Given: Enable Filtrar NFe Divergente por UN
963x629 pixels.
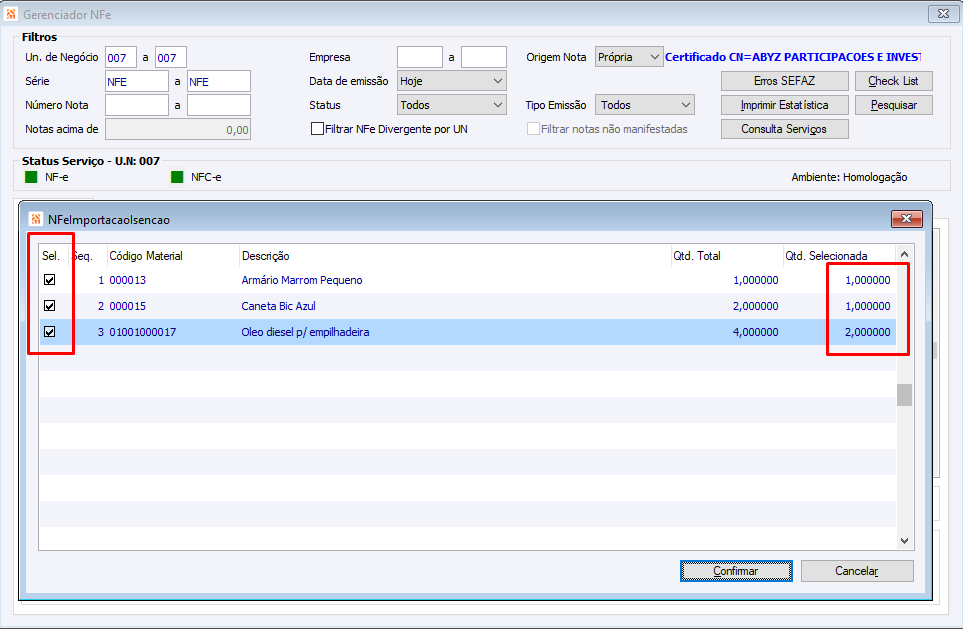Looking at the screenshot, I should click(x=317, y=128).
